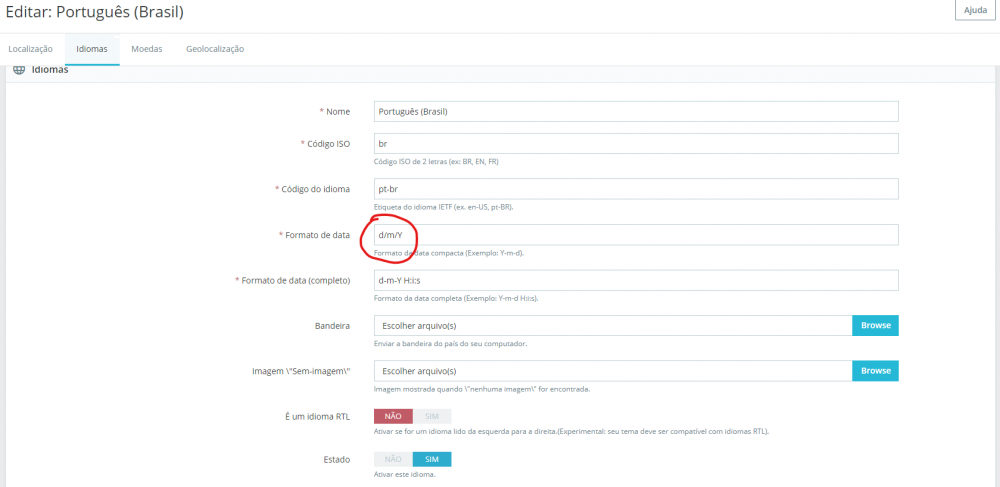The height and width of the screenshot is (487, 1000).
Task: Set Estado to NÃO
Action: pos(393,459)
